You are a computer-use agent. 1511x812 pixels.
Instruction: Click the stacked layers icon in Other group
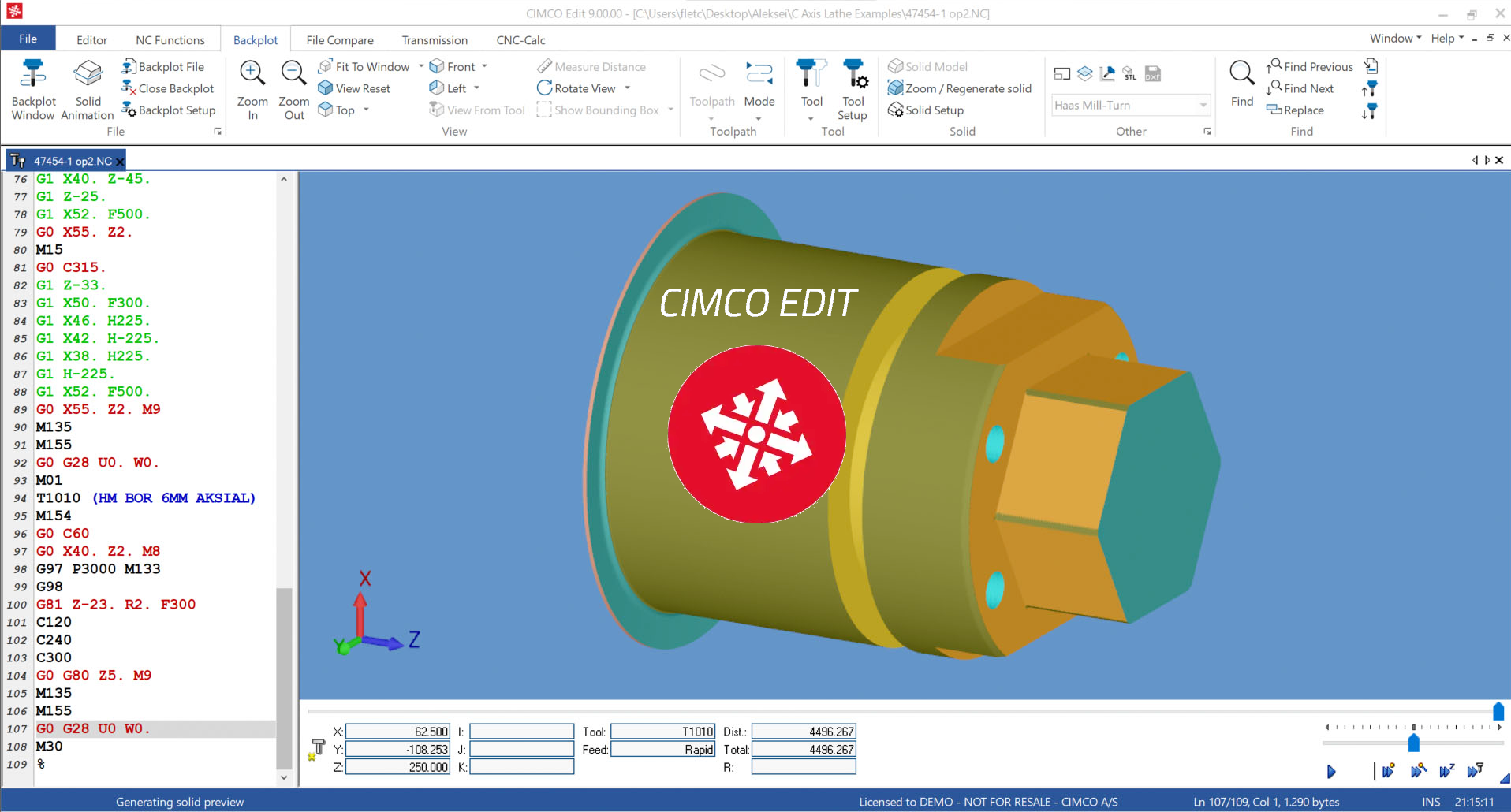click(1085, 73)
